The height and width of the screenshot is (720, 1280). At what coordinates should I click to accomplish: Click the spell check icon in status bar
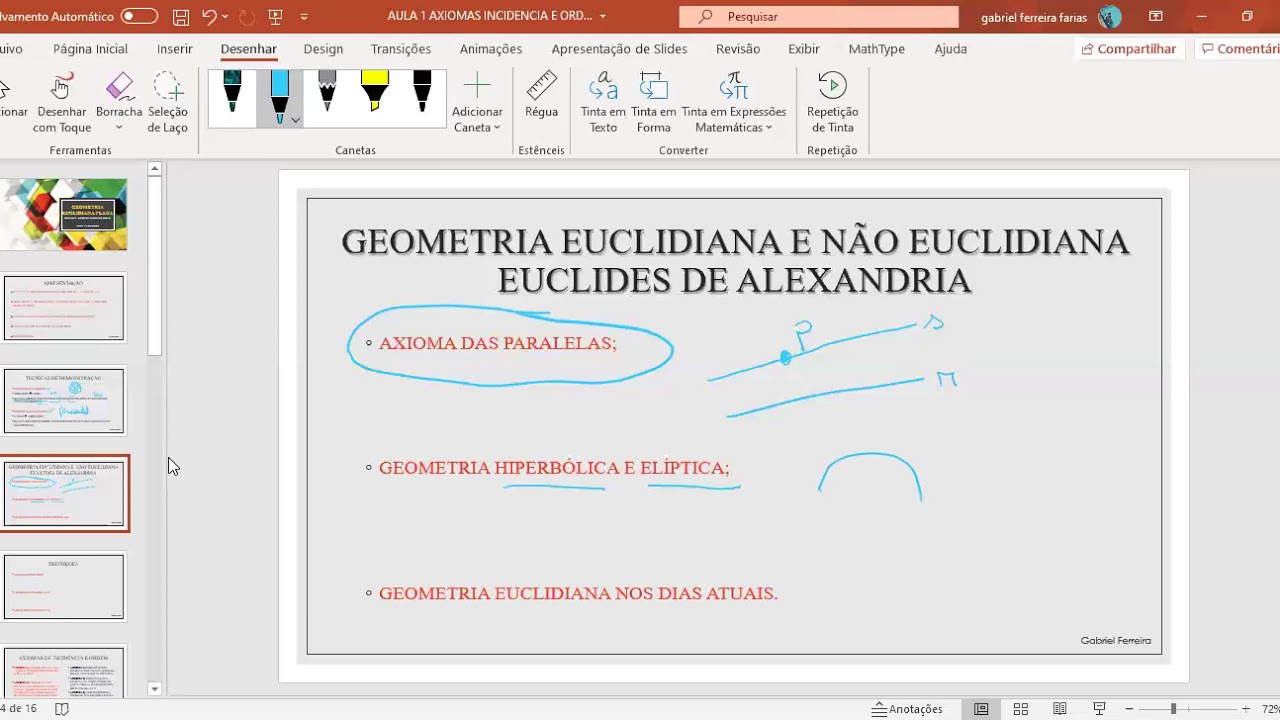(x=62, y=709)
